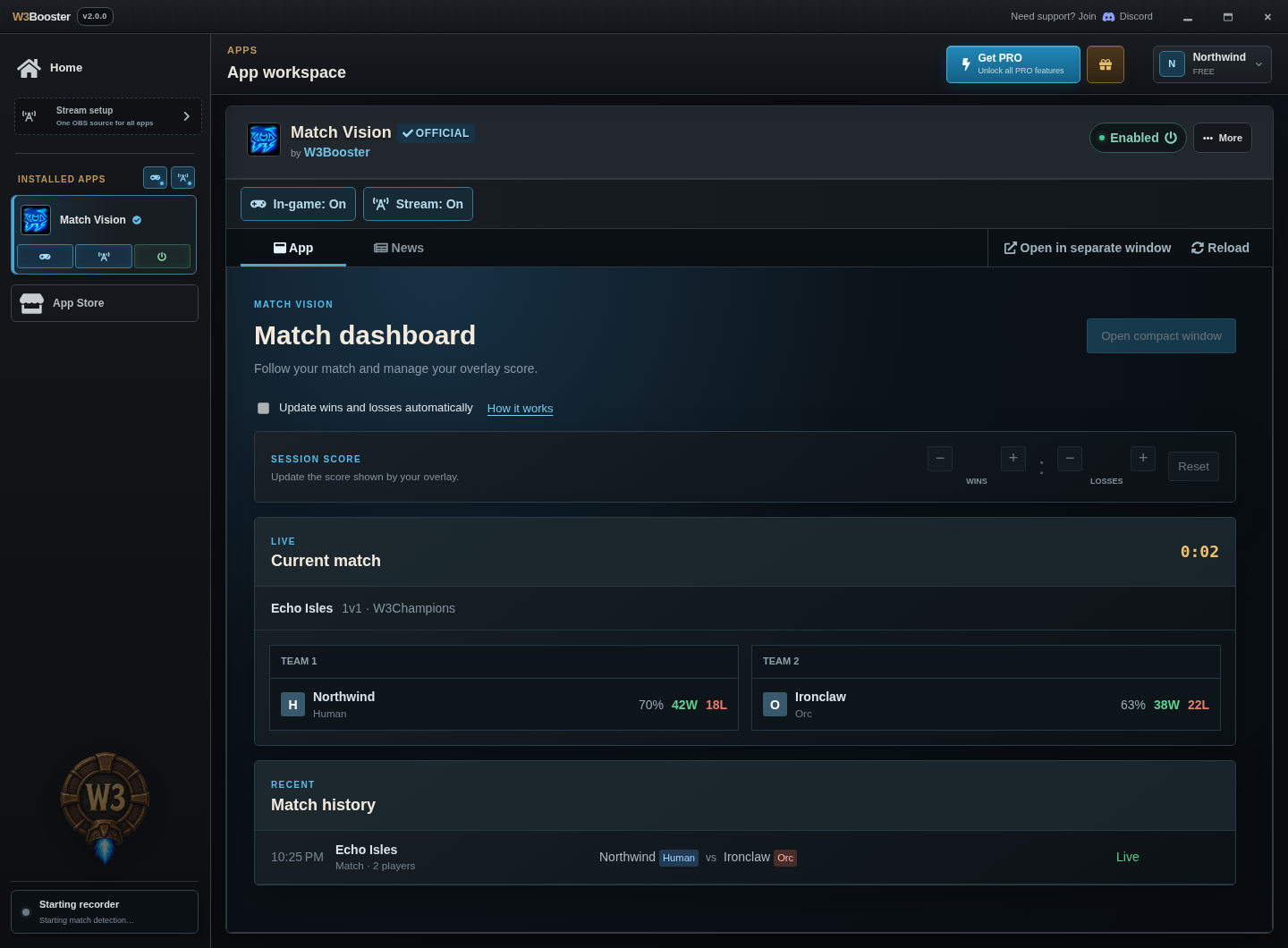Open the App Store from sidebar
1288x948 pixels.
tap(105, 303)
